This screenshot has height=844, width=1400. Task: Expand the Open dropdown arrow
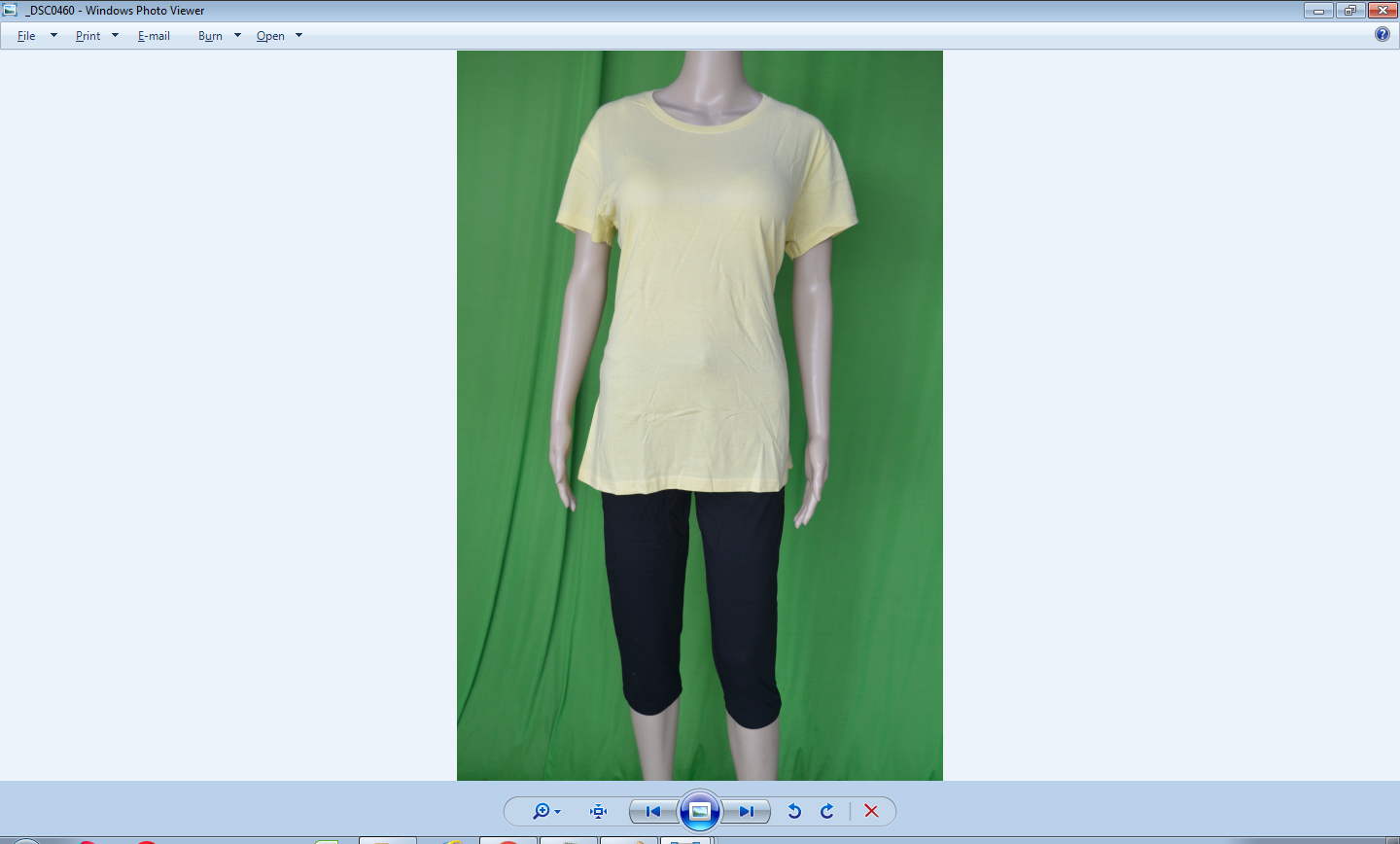coord(298,36)
